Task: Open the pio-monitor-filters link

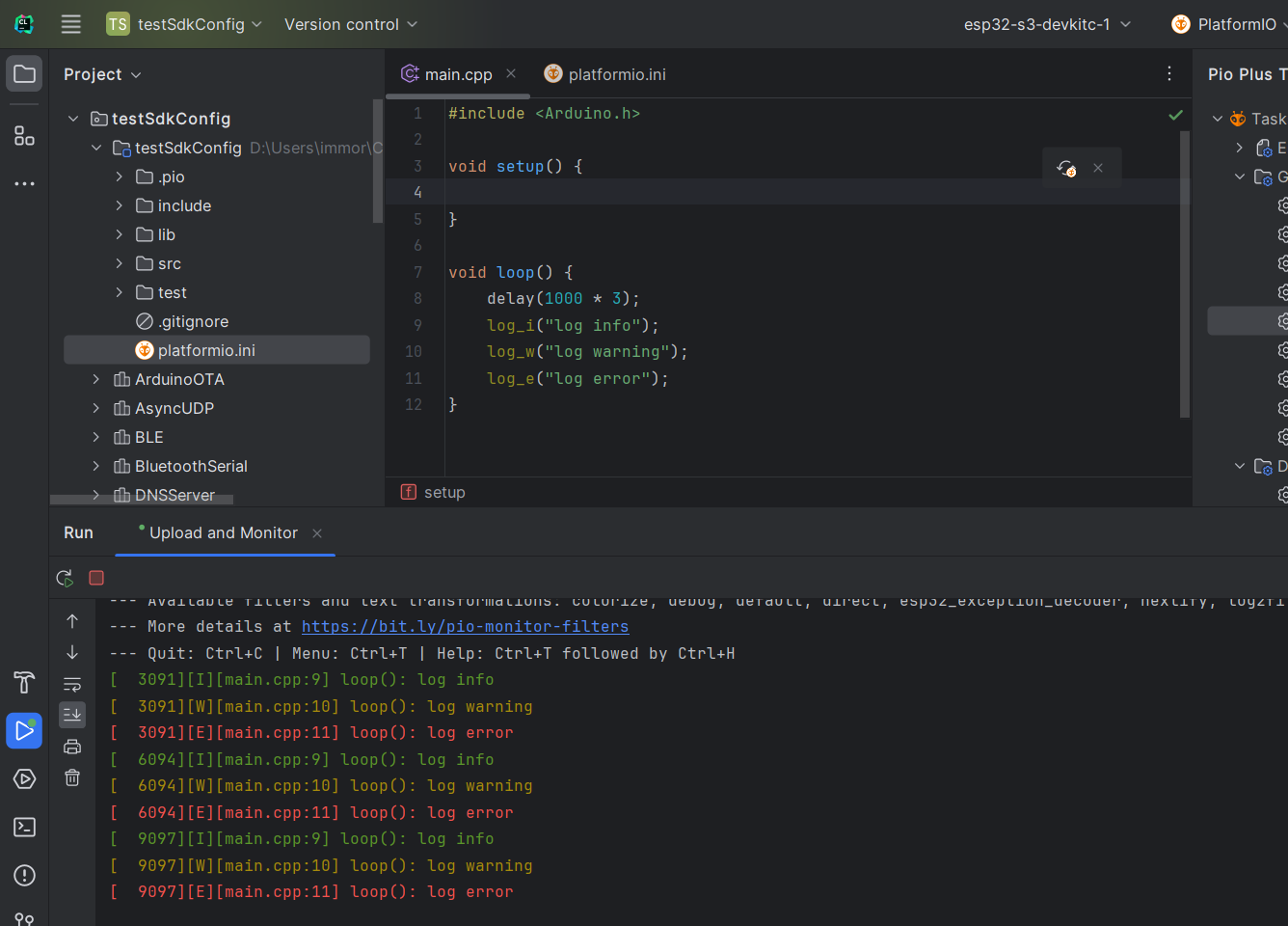Action: 465,627
